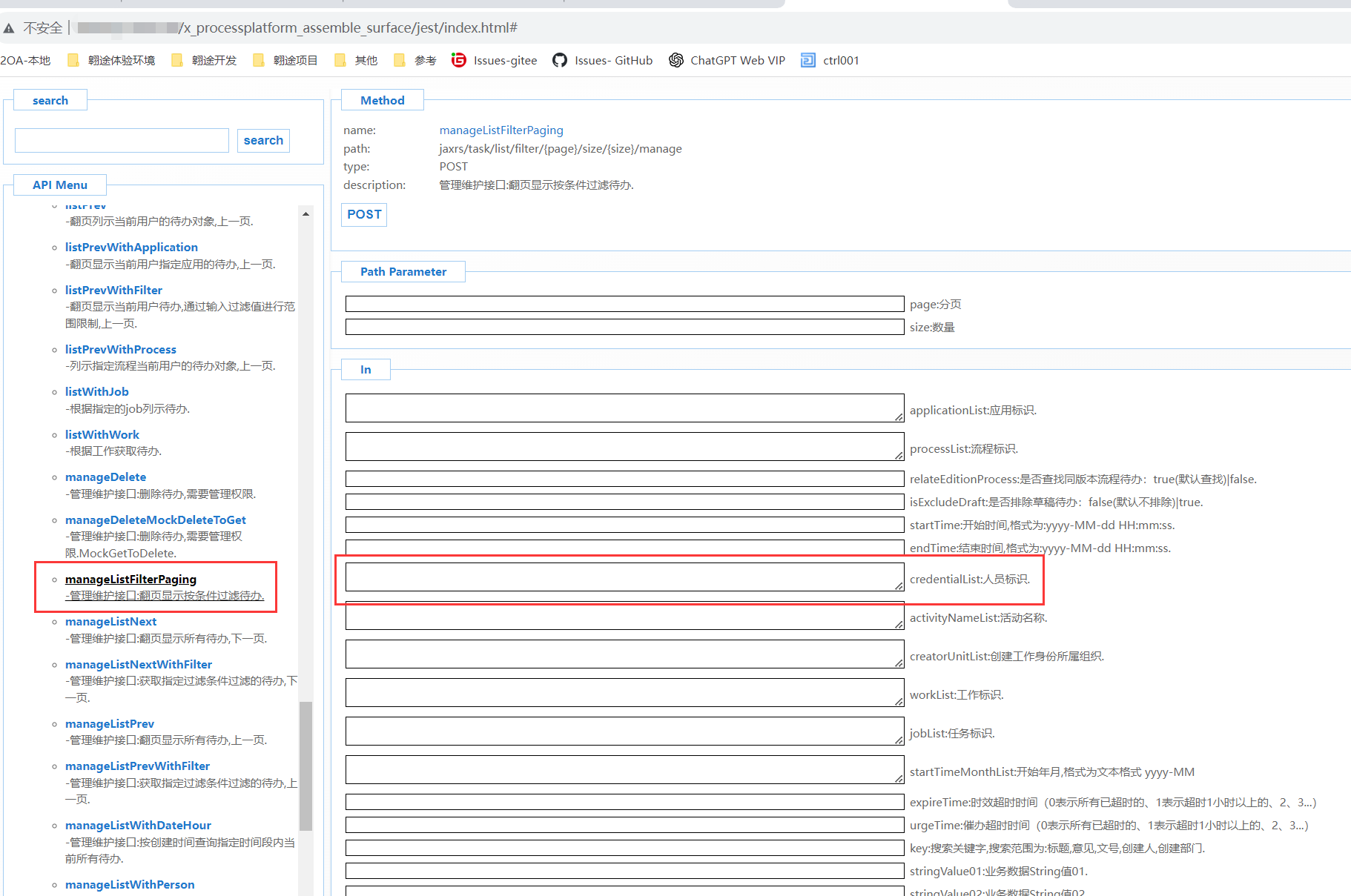The height and width of the screenshot is (896, 1351).
Task: Click the search button
Action: (263, 140)
